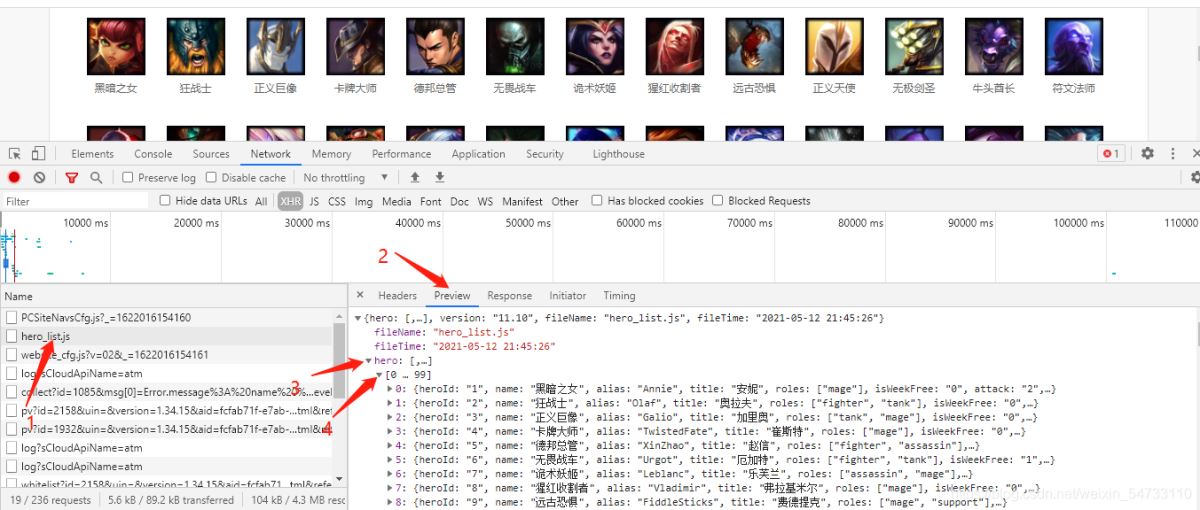Filter requests by XHR type

(x=291, y=201)
